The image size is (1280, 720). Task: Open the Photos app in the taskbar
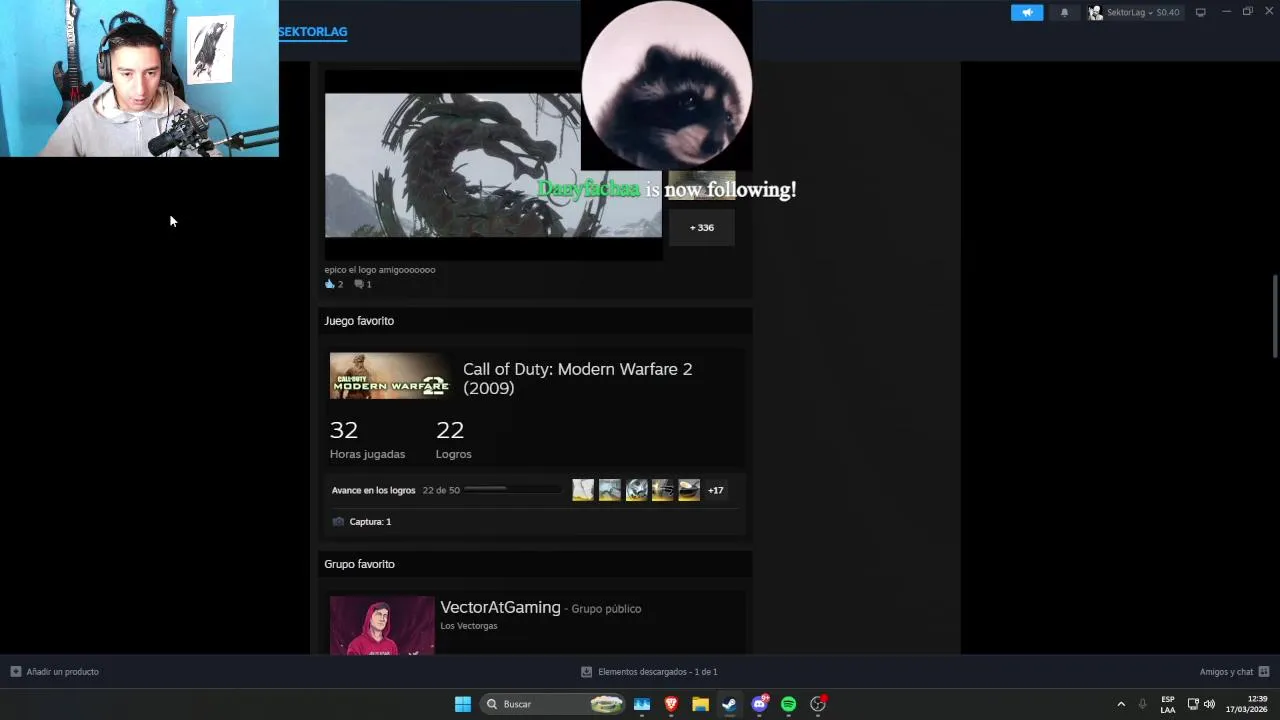tap(642, 704)
